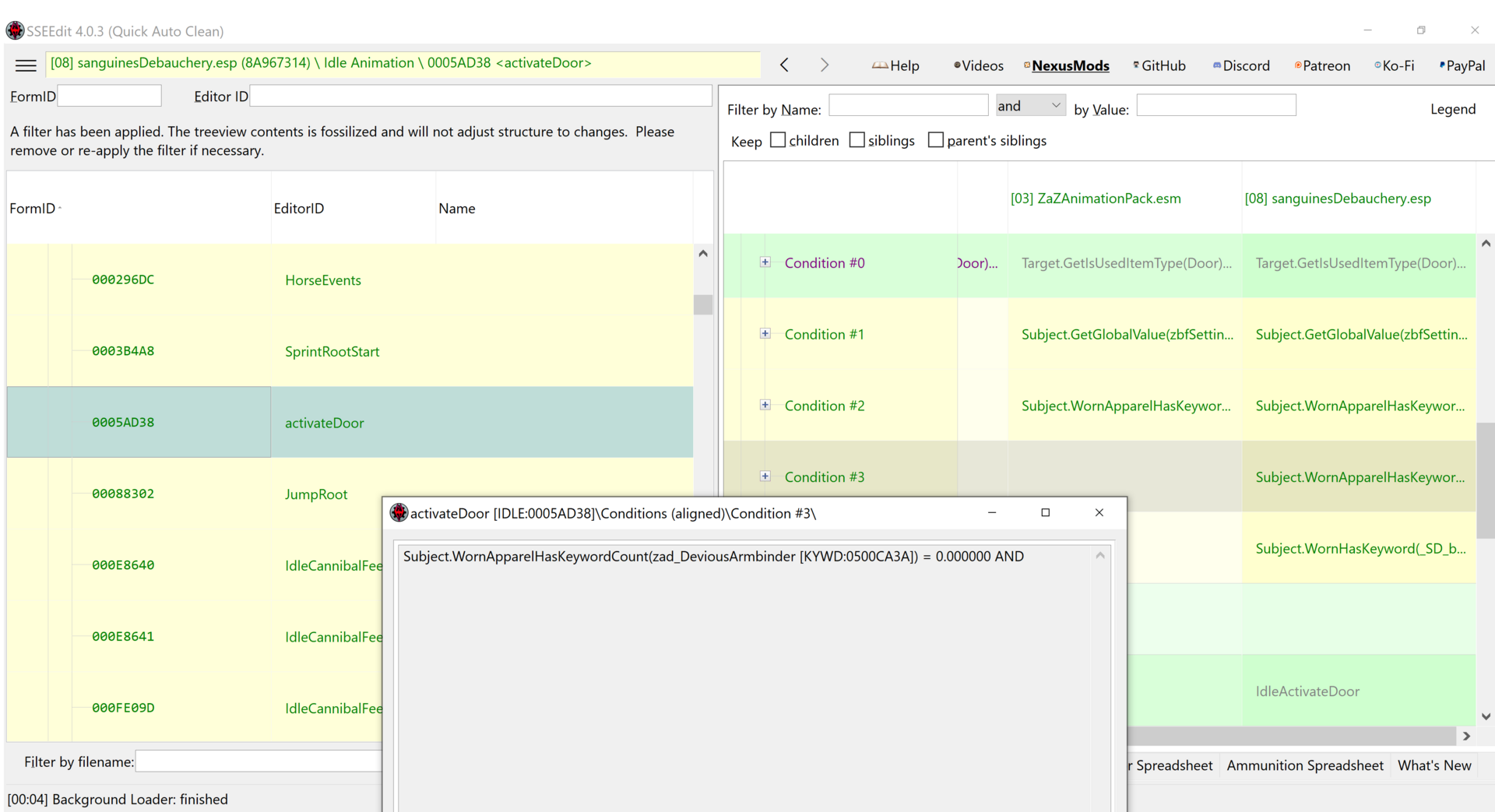
Task: Expand Condition #1 row
Action: coord(765,333)
